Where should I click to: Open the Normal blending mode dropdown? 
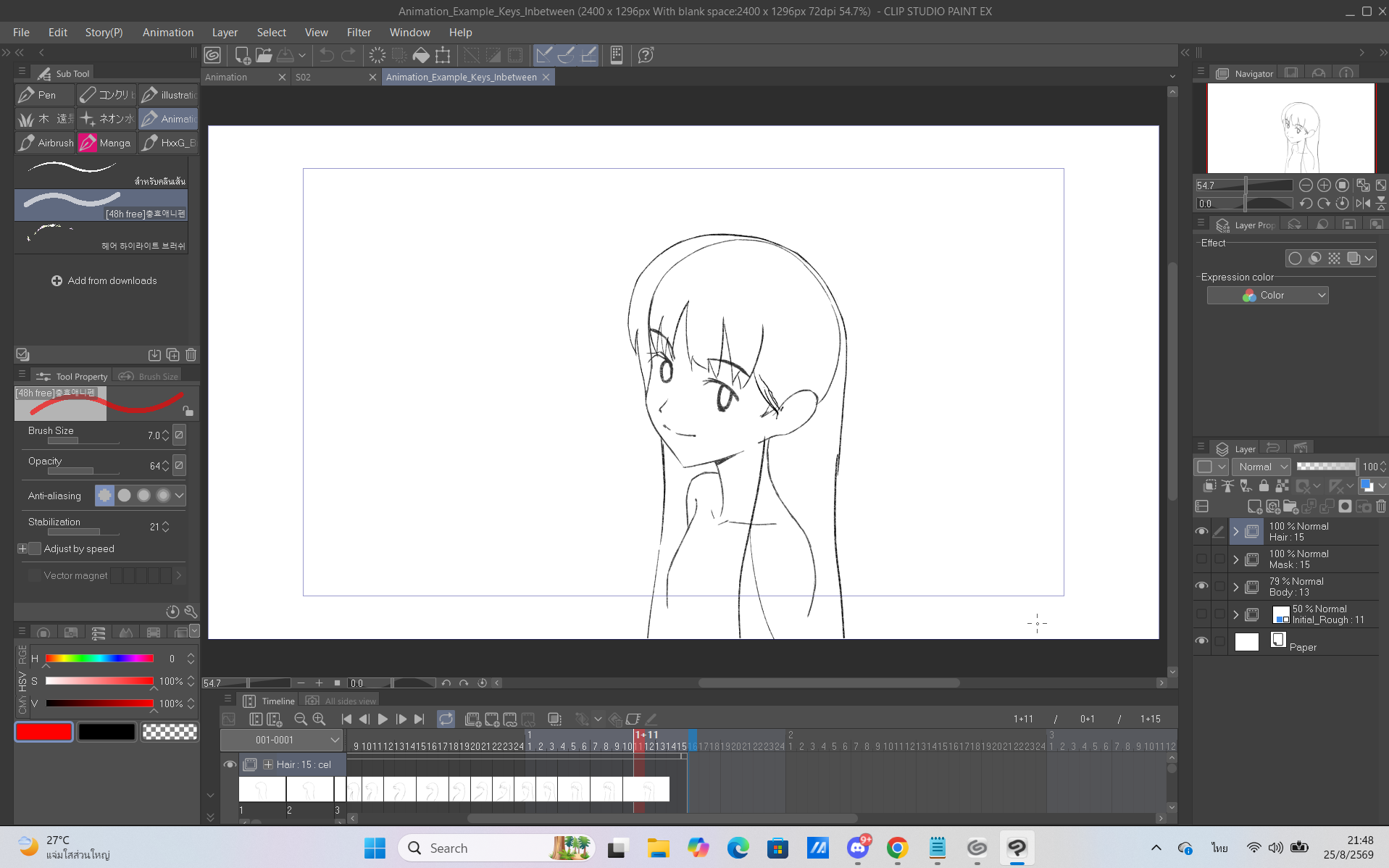tap(1262, 467)
